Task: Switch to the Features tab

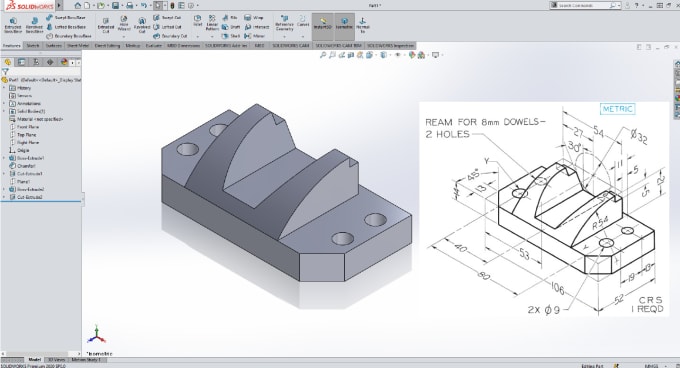Action: (12, 46)
